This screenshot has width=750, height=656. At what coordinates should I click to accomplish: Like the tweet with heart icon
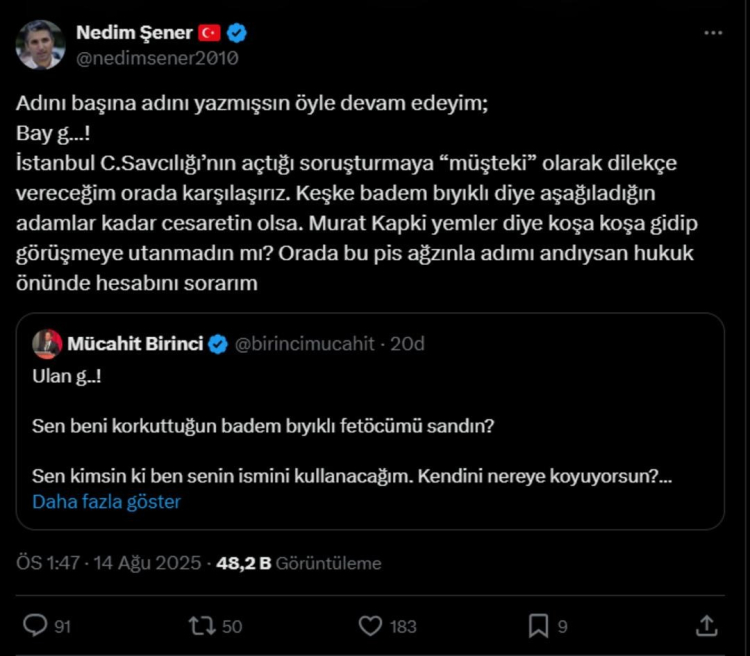pyautogui.click(x=371, y=626)
